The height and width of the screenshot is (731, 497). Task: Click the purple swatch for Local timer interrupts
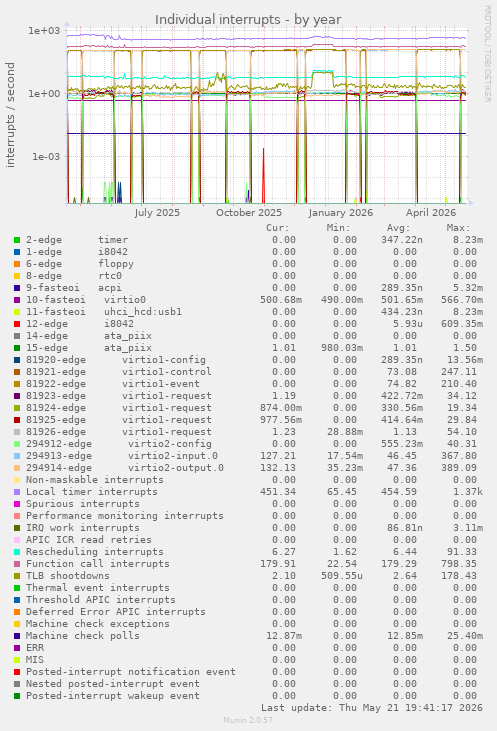coord(17,492)
